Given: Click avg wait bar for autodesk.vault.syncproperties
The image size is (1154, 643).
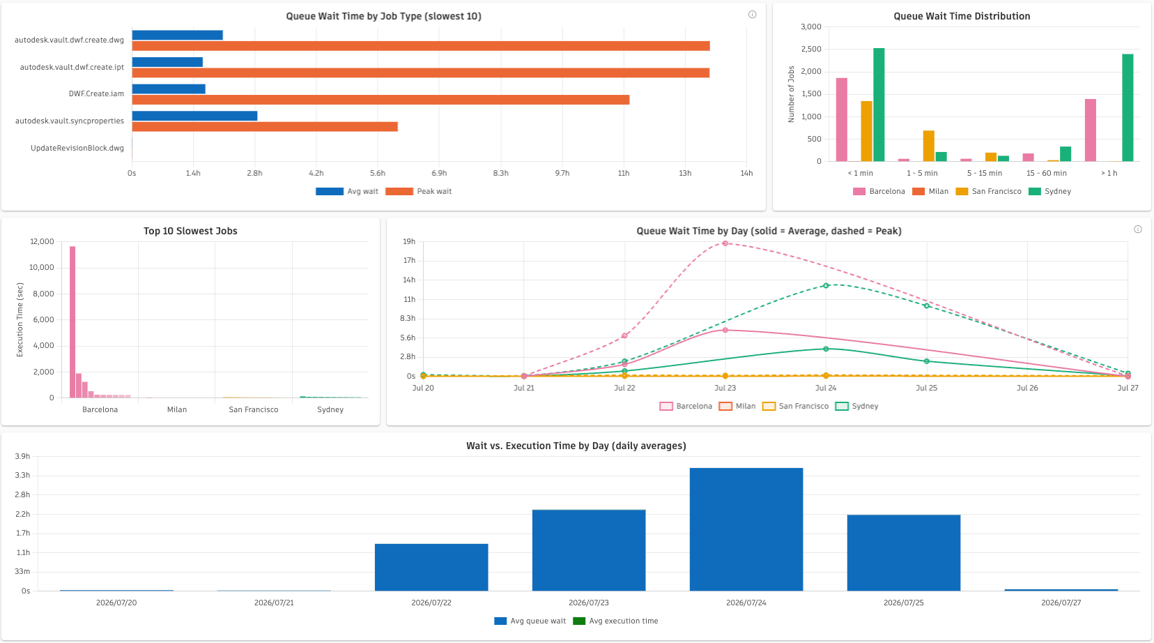Looking at the screenshot, I should tap(195, 116).
